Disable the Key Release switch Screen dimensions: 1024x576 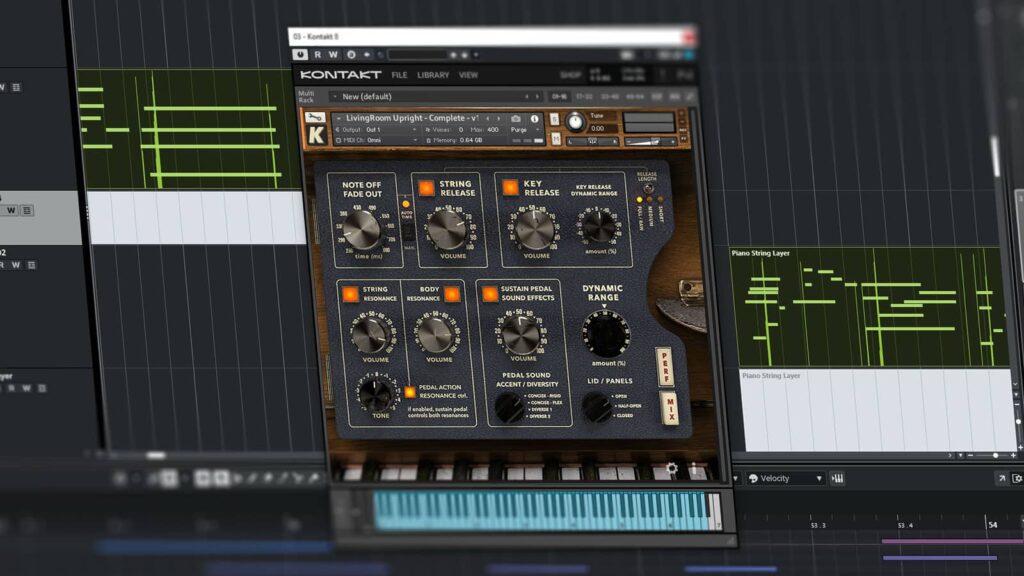tap(510, 187)
